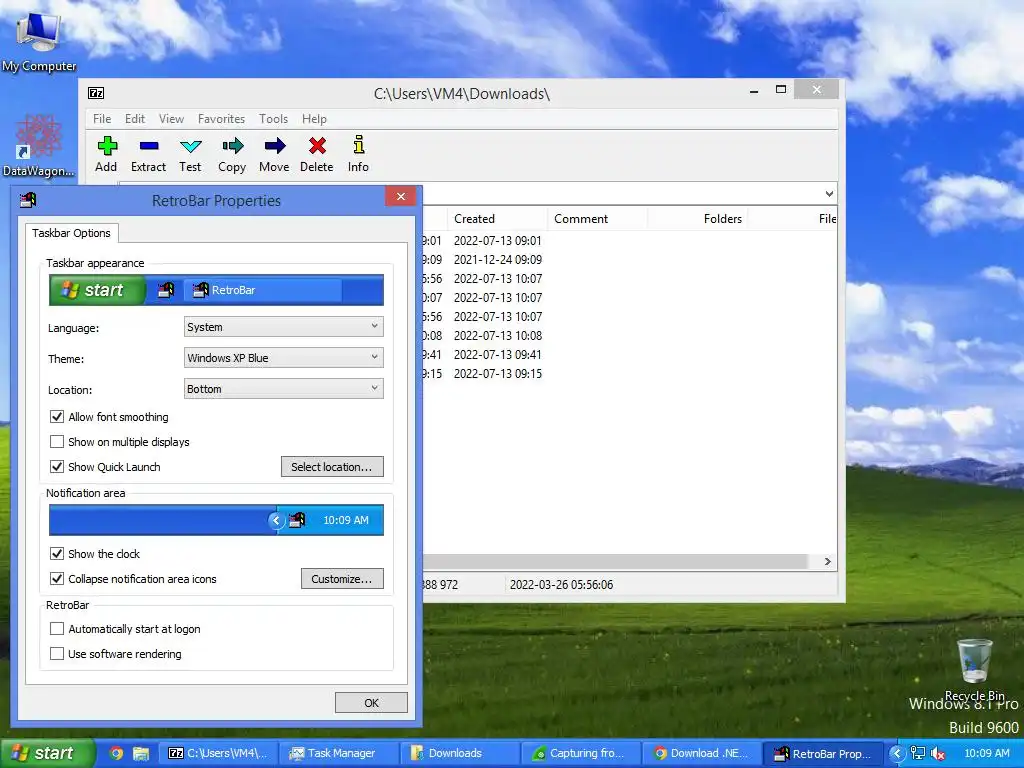Click the network icon in system tray

(x=918, y=753)
